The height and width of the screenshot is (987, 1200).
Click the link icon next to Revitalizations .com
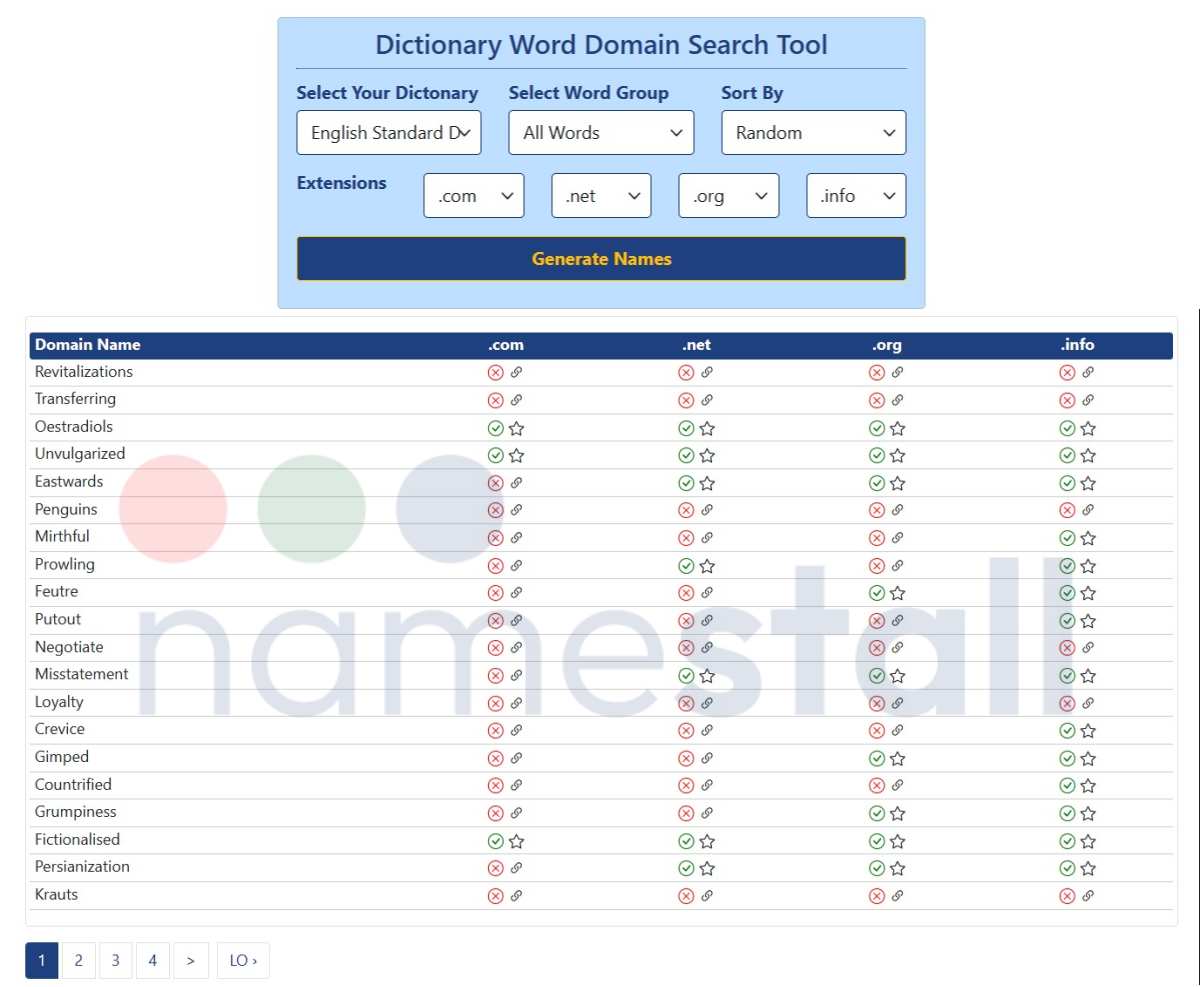tap(516, 372)
